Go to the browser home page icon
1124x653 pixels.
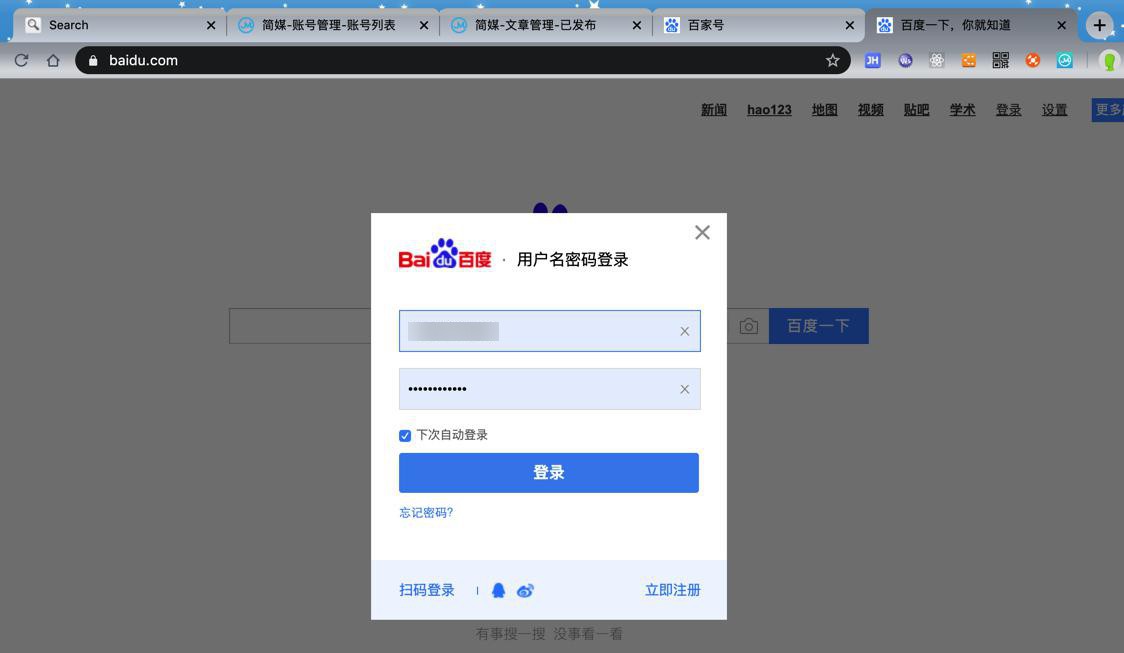pos(53,60)
